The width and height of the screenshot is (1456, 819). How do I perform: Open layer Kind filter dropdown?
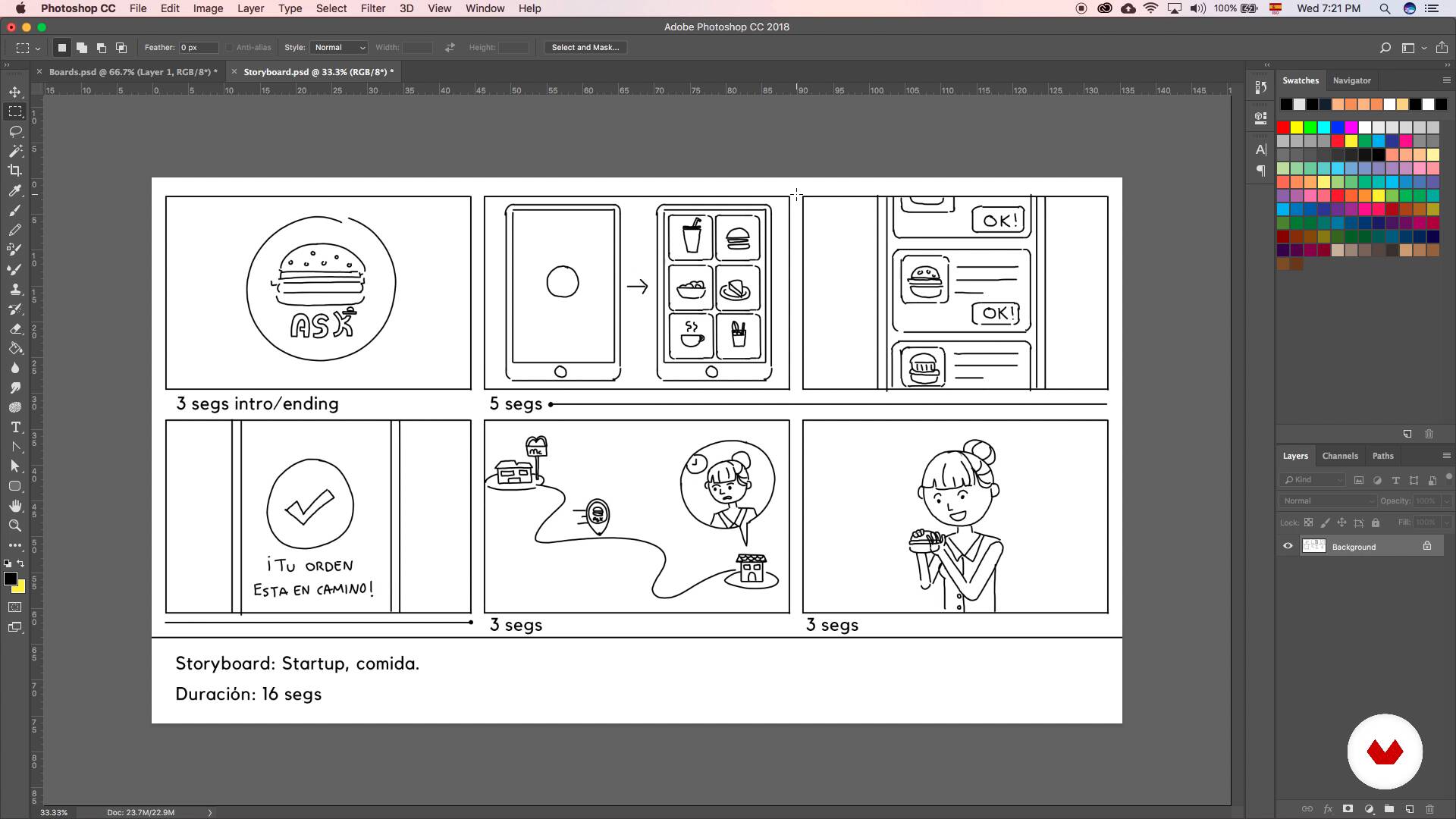tap(1313, 480)
